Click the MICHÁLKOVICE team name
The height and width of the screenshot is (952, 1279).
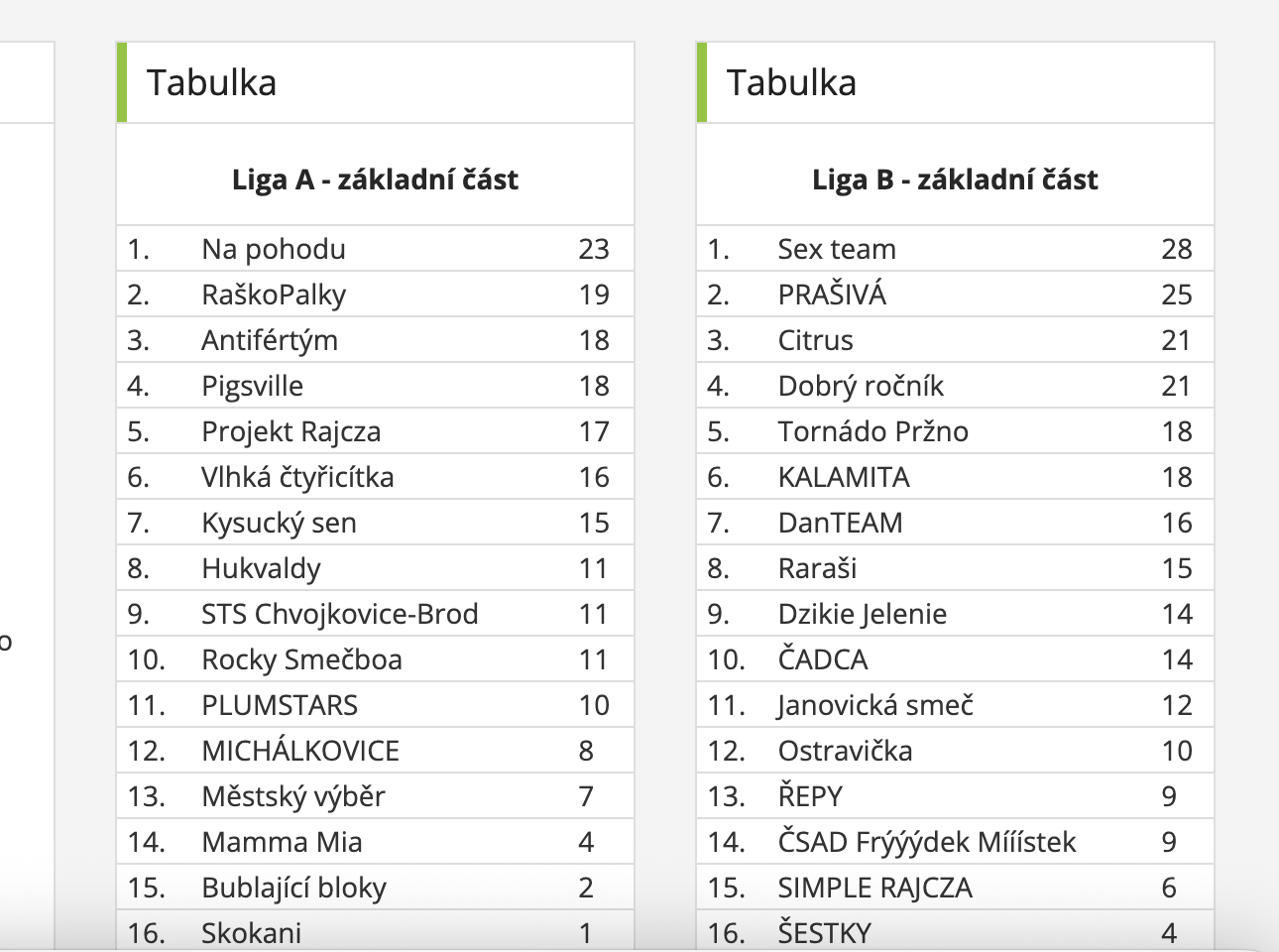[300, 751]
